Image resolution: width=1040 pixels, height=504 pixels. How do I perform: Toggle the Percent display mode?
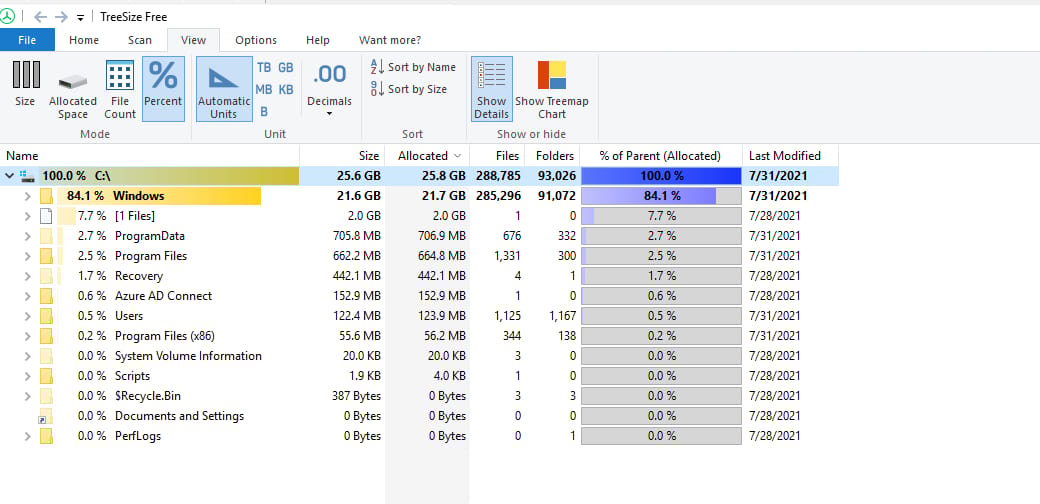pos(163,88)
